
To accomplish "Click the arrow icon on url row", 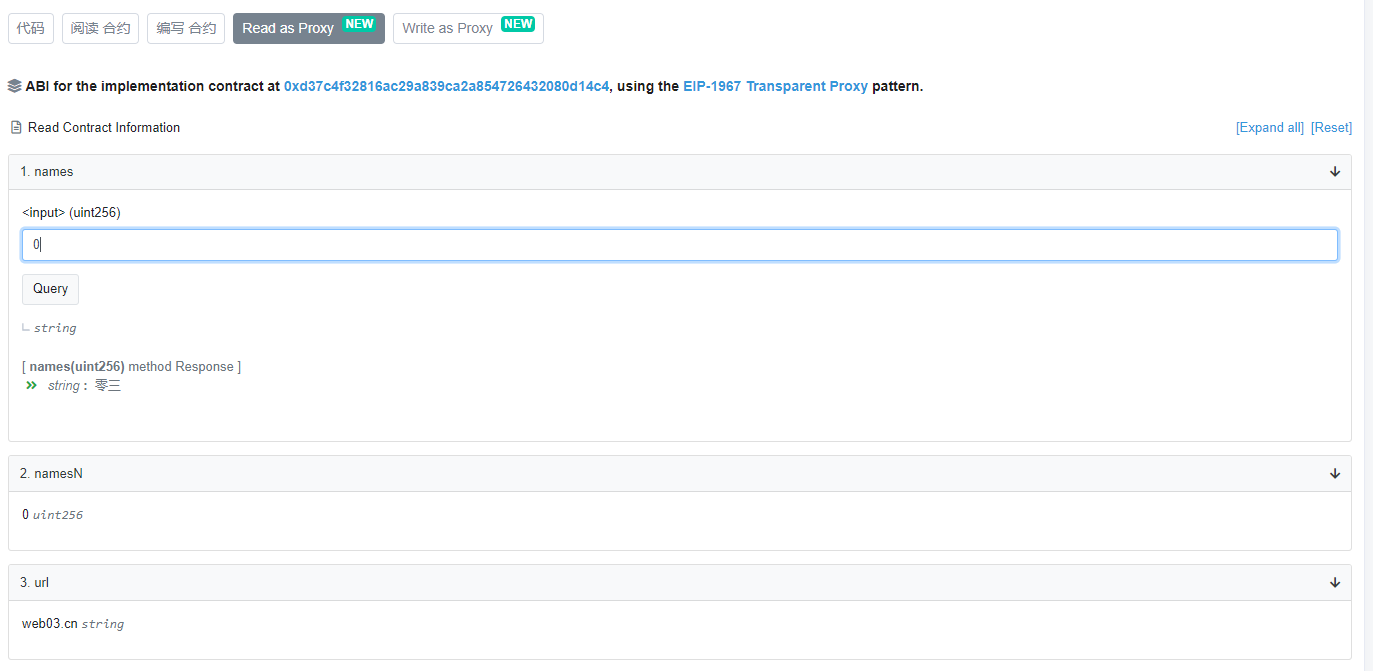I will [x=1335, y=583].
